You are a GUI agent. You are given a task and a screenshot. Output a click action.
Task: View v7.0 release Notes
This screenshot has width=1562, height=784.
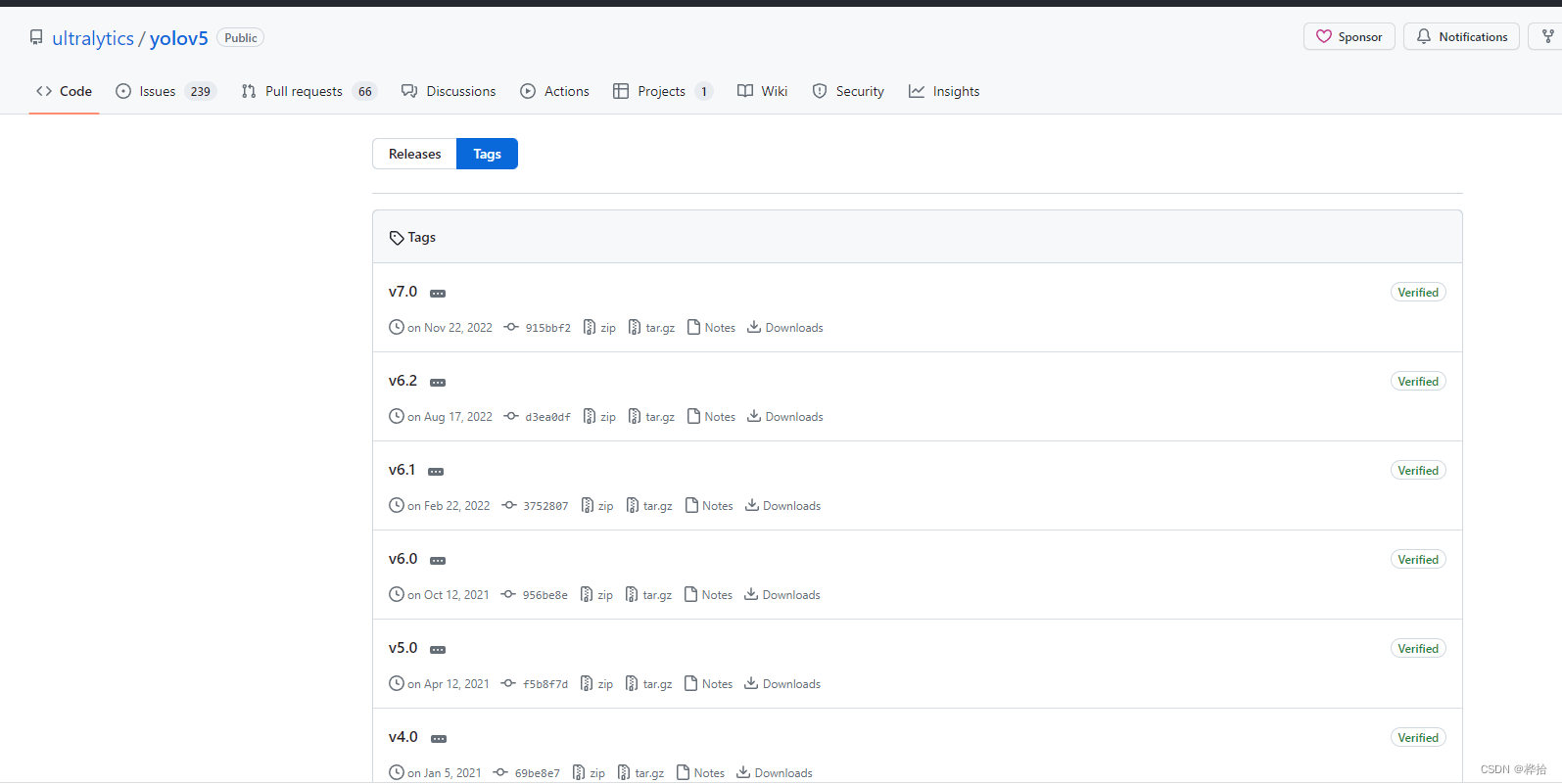712,328
